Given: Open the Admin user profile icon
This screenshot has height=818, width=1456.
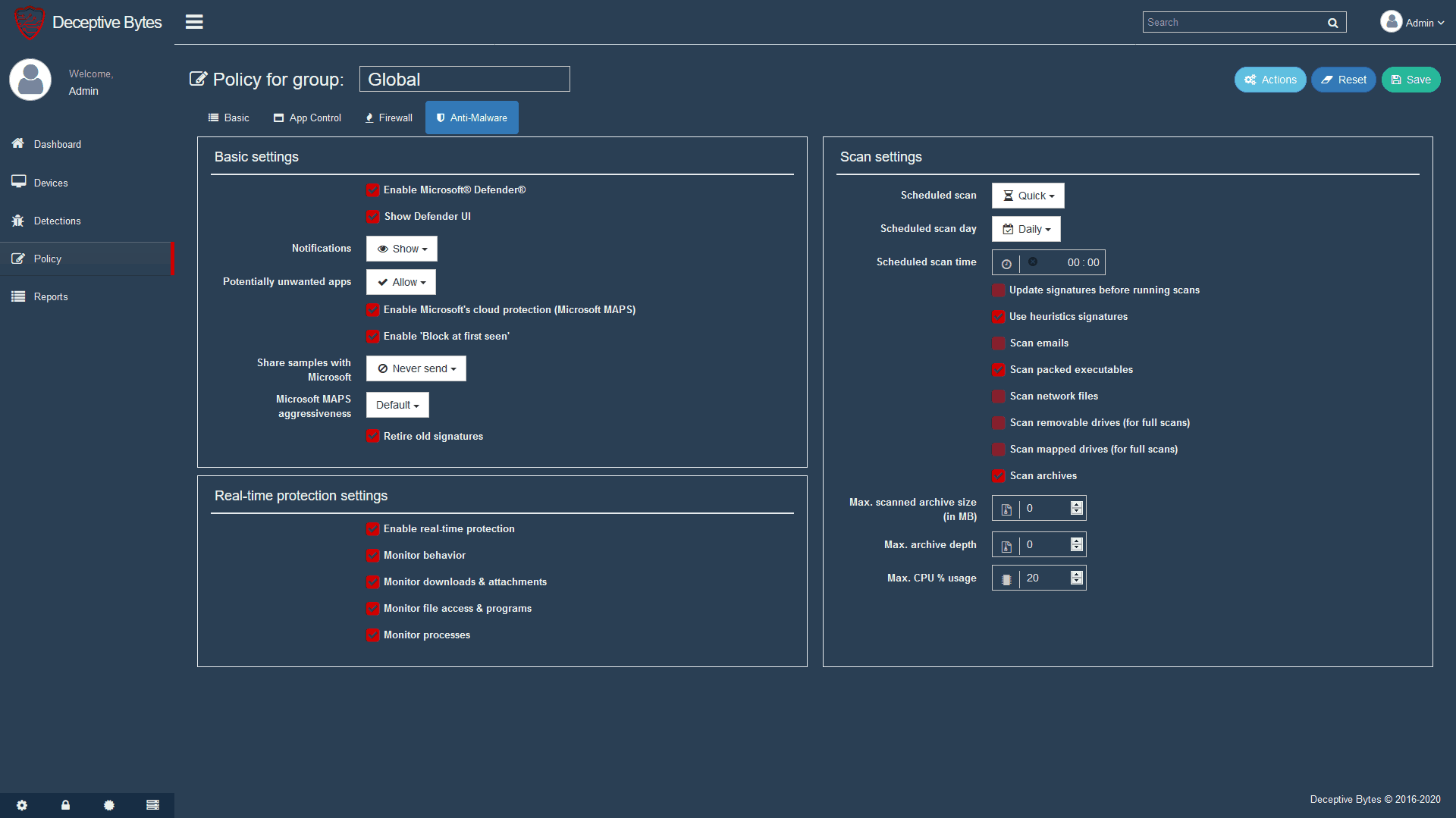Looking at the screenshot, I should click(x=1391, y=21).
